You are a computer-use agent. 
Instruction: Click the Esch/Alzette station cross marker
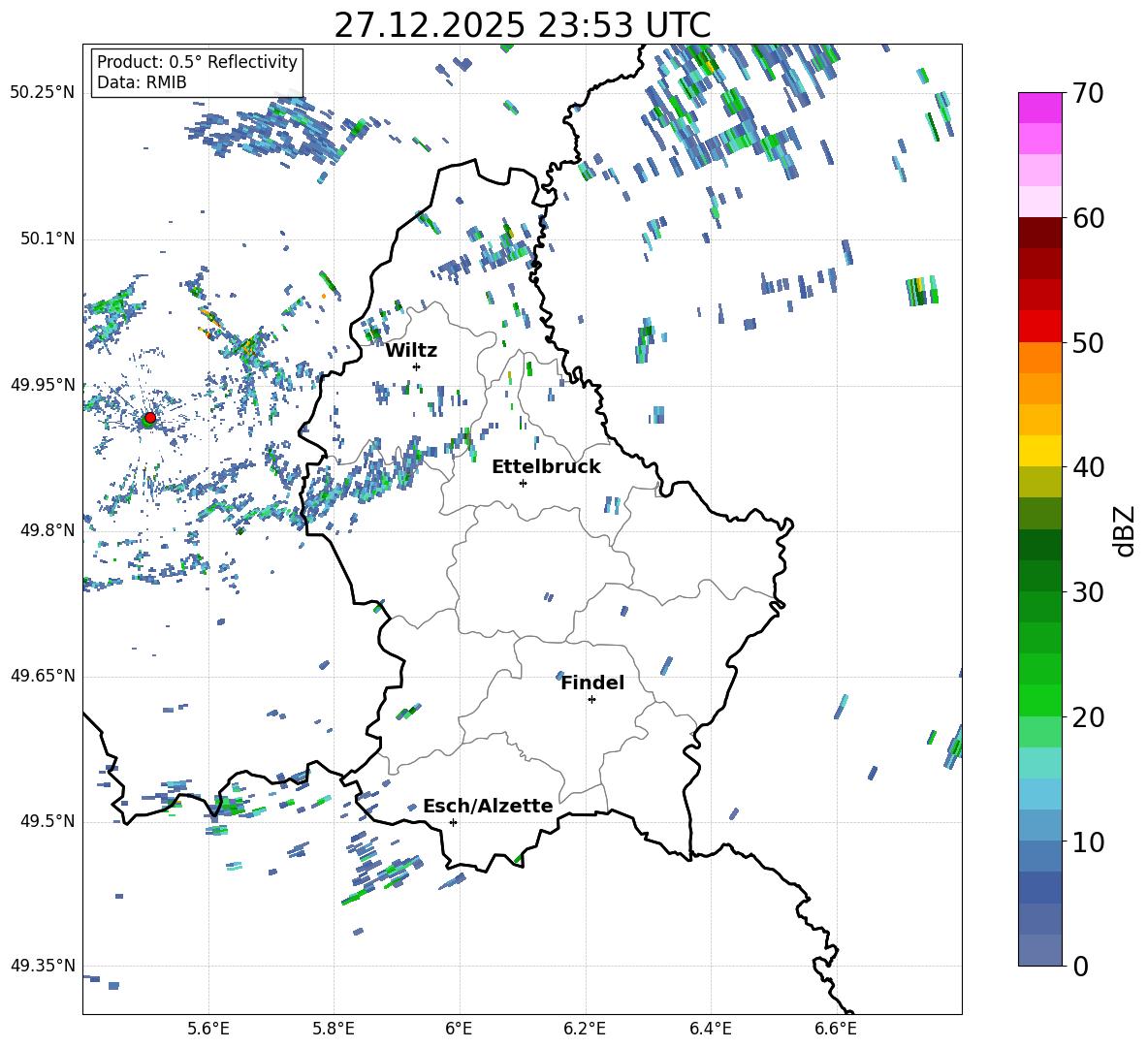tap(453, 822)
